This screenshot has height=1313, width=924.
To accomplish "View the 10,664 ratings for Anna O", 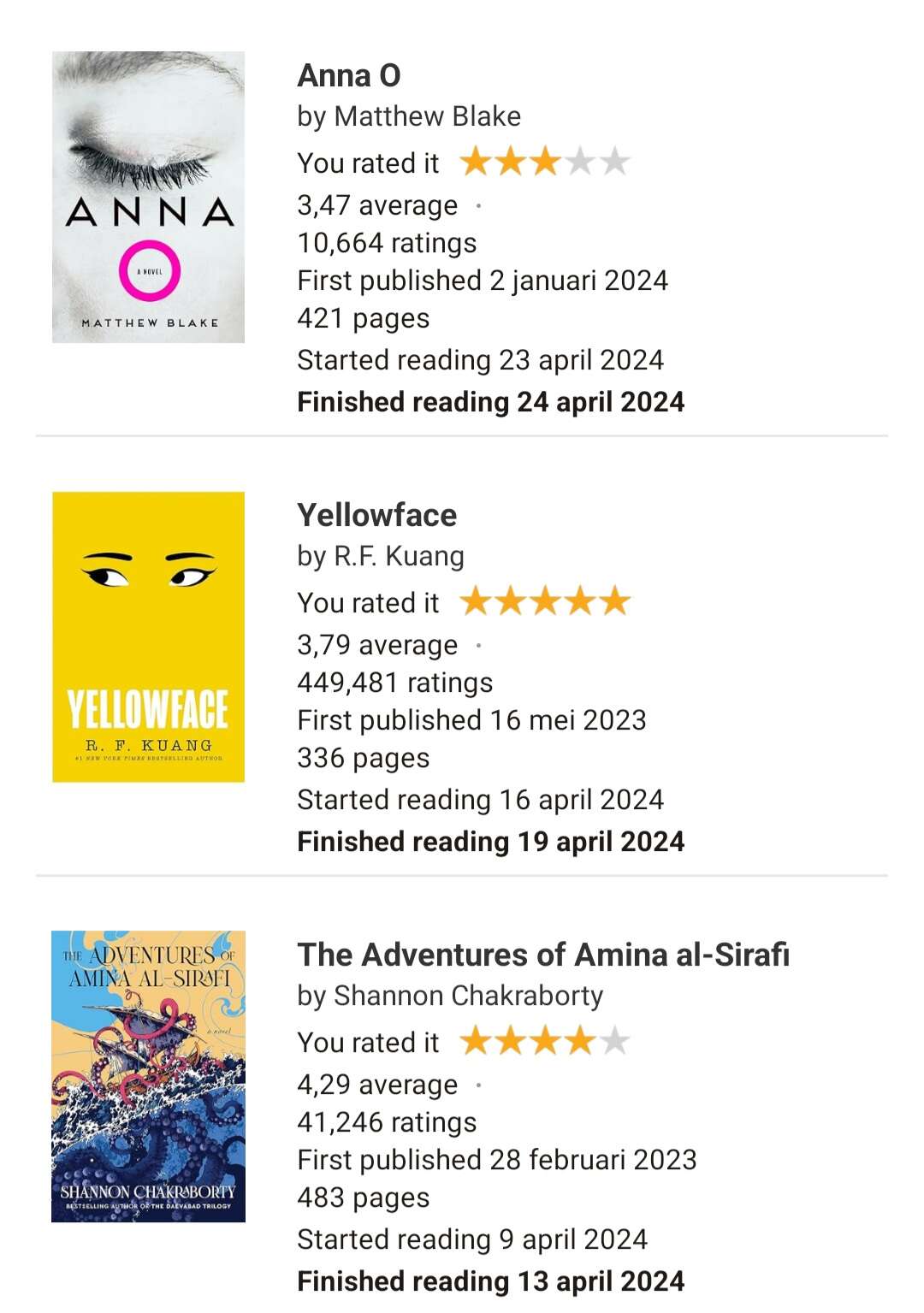I will coord(387,243).
